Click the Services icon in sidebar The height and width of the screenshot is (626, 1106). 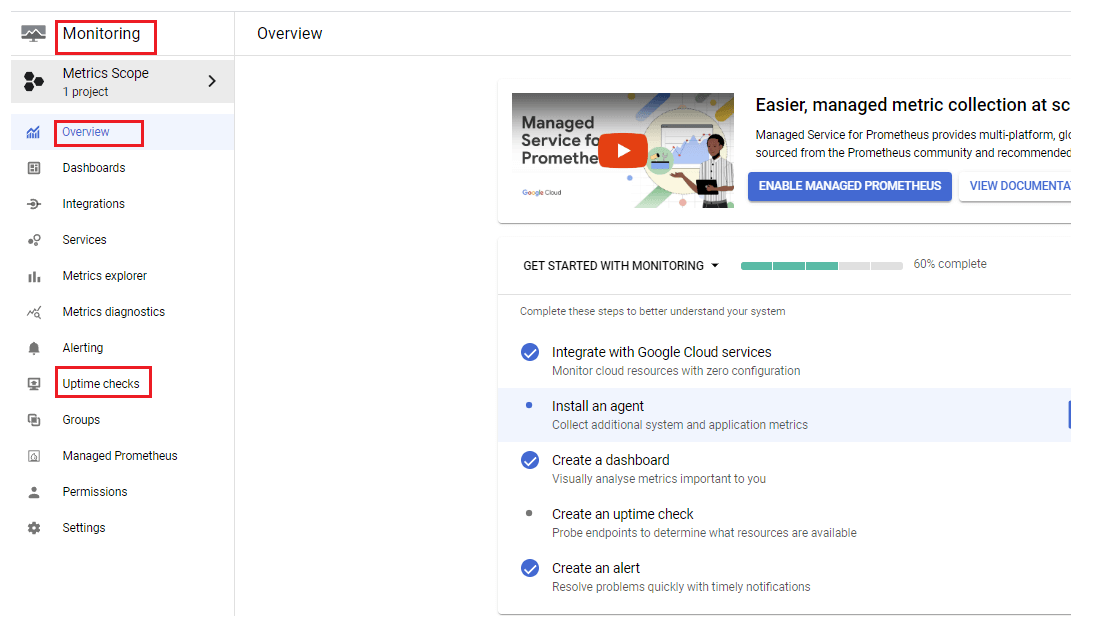coord(34,240)
